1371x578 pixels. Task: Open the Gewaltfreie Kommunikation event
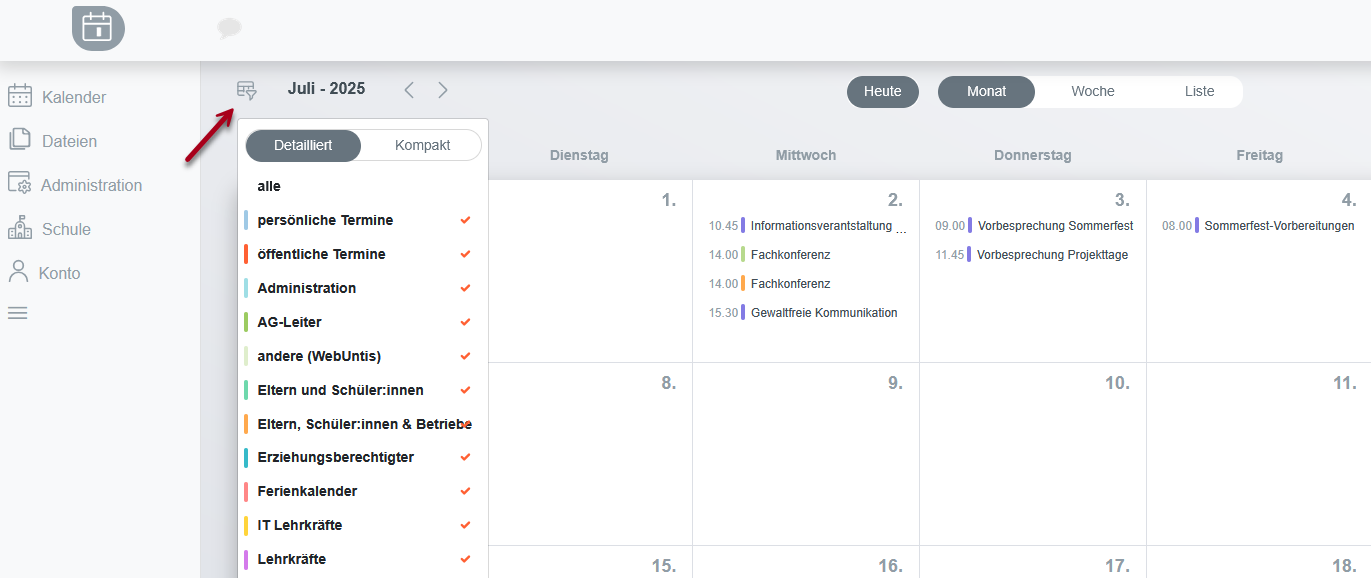[823, 313]
